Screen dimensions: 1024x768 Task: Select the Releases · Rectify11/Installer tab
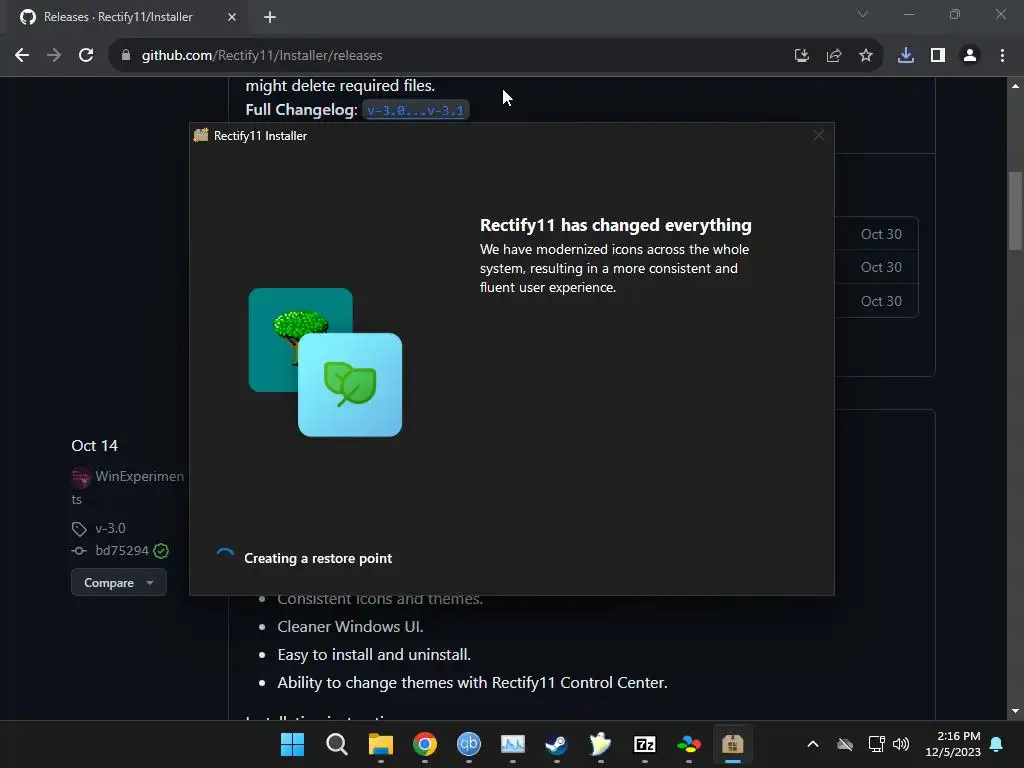129,18
